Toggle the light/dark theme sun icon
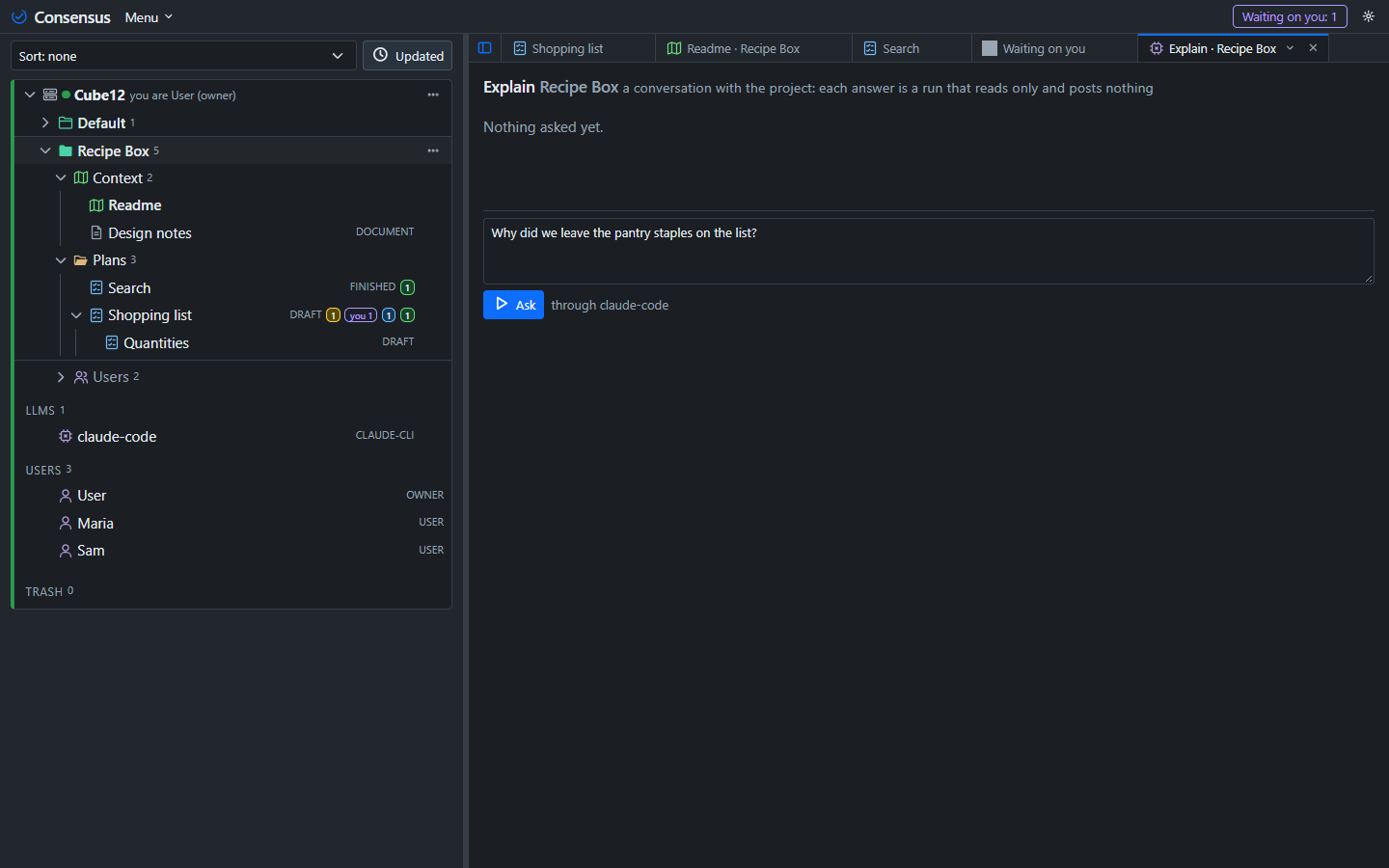Viewport: 1389px width, 868px height. coord(1368,16)
